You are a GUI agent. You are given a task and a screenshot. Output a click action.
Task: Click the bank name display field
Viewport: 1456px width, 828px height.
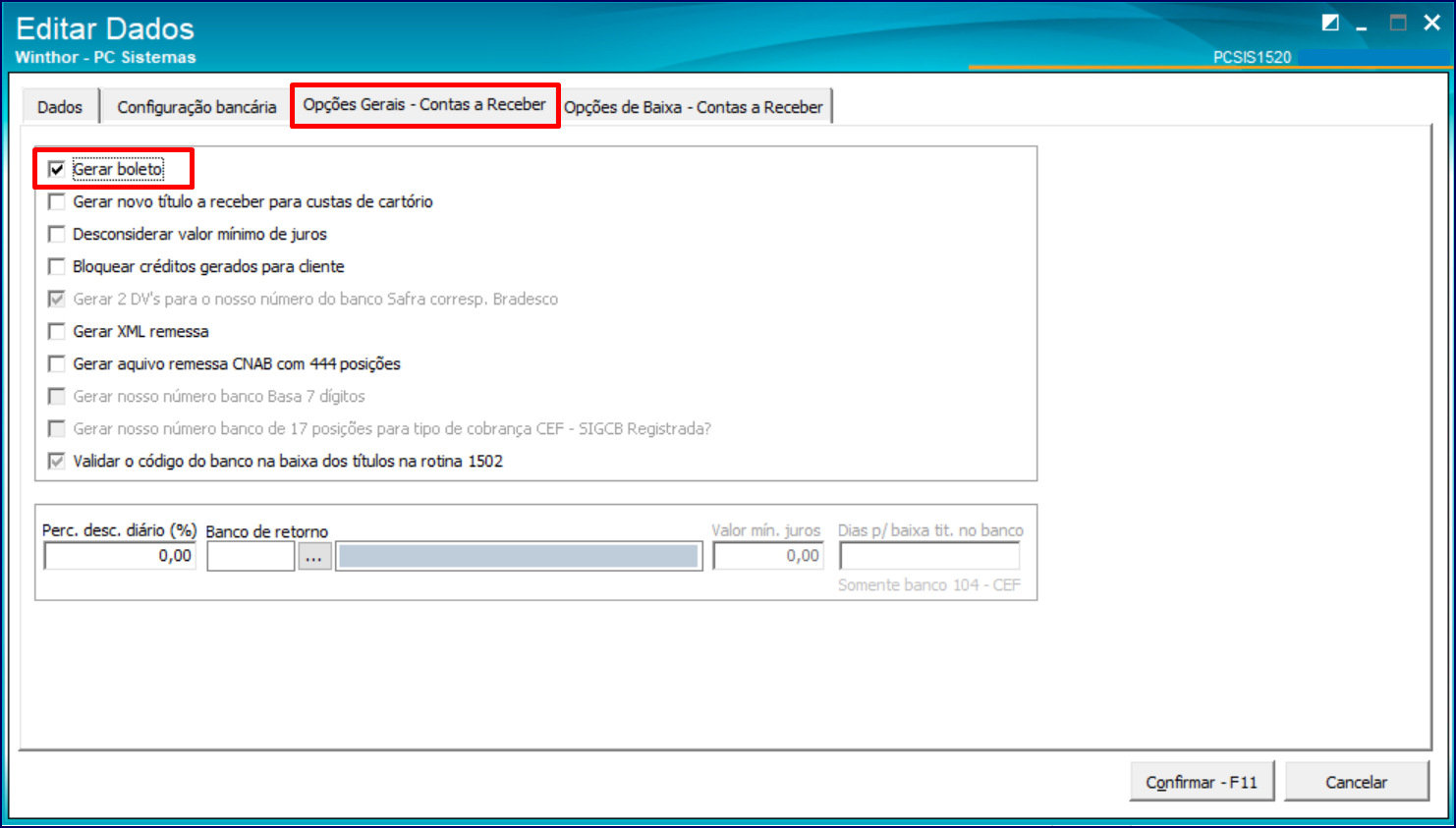click(x=519, y=557)
